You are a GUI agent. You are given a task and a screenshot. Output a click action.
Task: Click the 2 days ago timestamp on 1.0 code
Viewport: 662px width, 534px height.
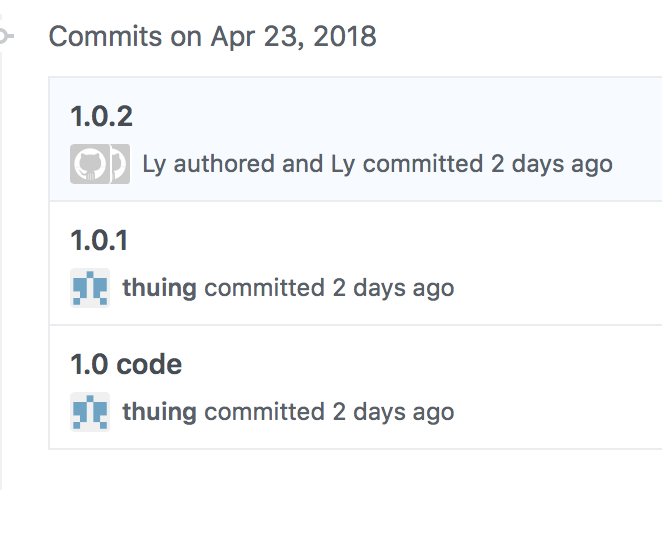point(393,412)
